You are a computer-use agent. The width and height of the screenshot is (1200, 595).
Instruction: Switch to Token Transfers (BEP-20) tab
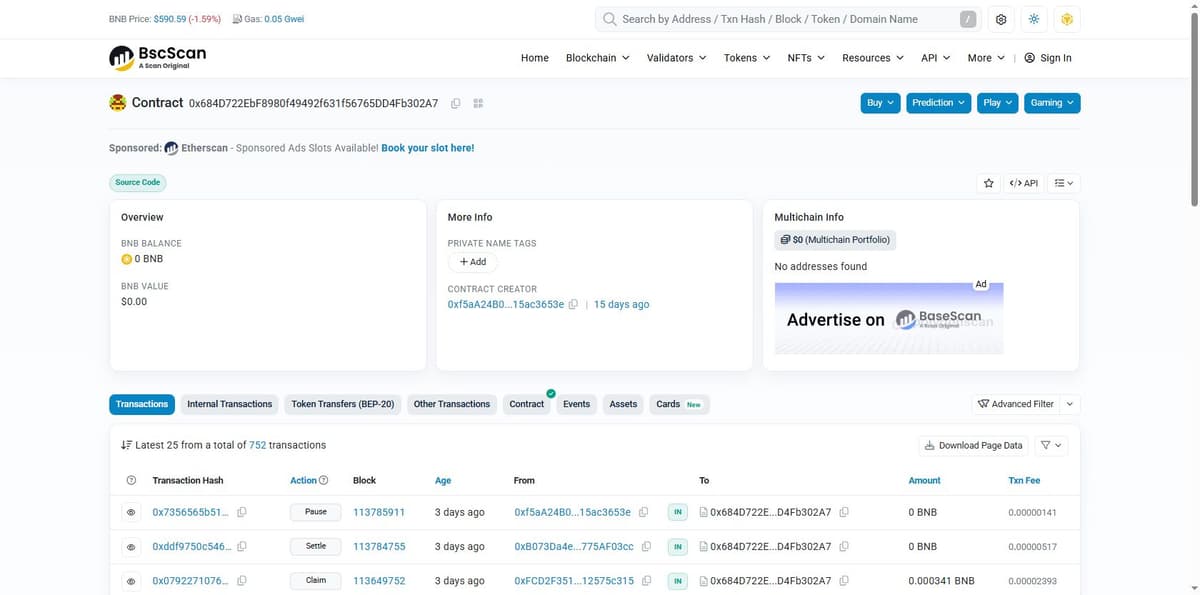(x=343, y=404)
